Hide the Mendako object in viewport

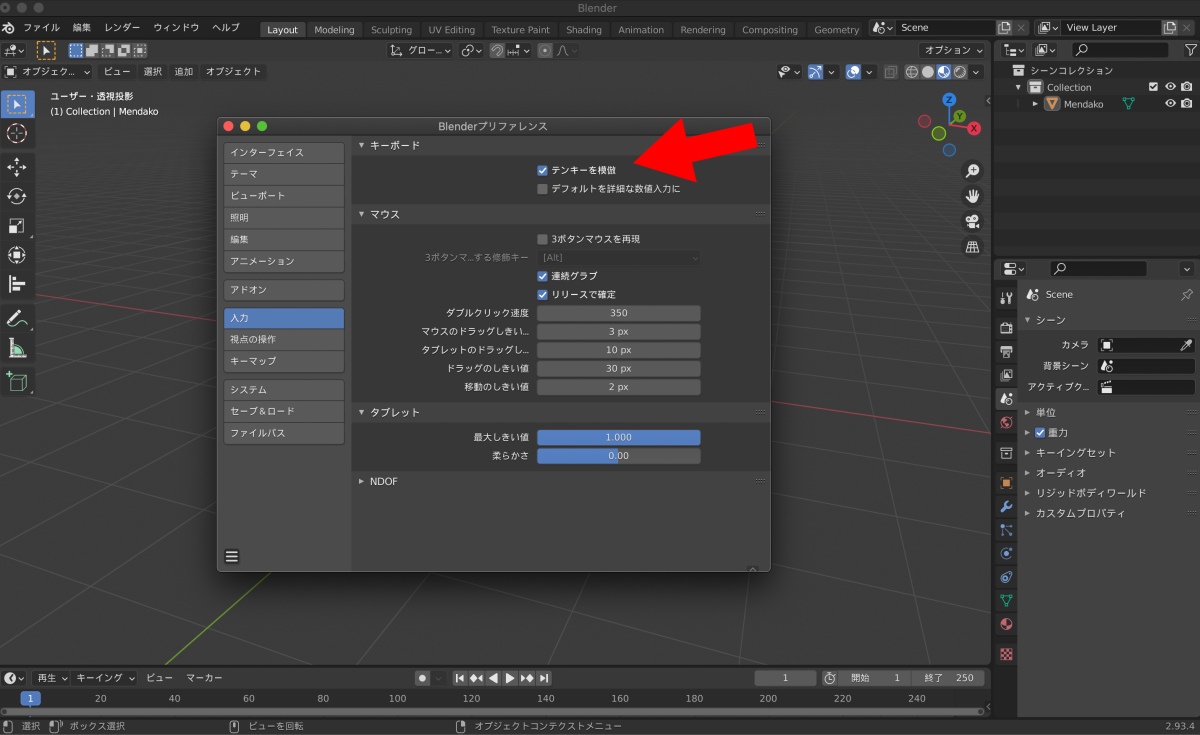tap(1170, 104)
